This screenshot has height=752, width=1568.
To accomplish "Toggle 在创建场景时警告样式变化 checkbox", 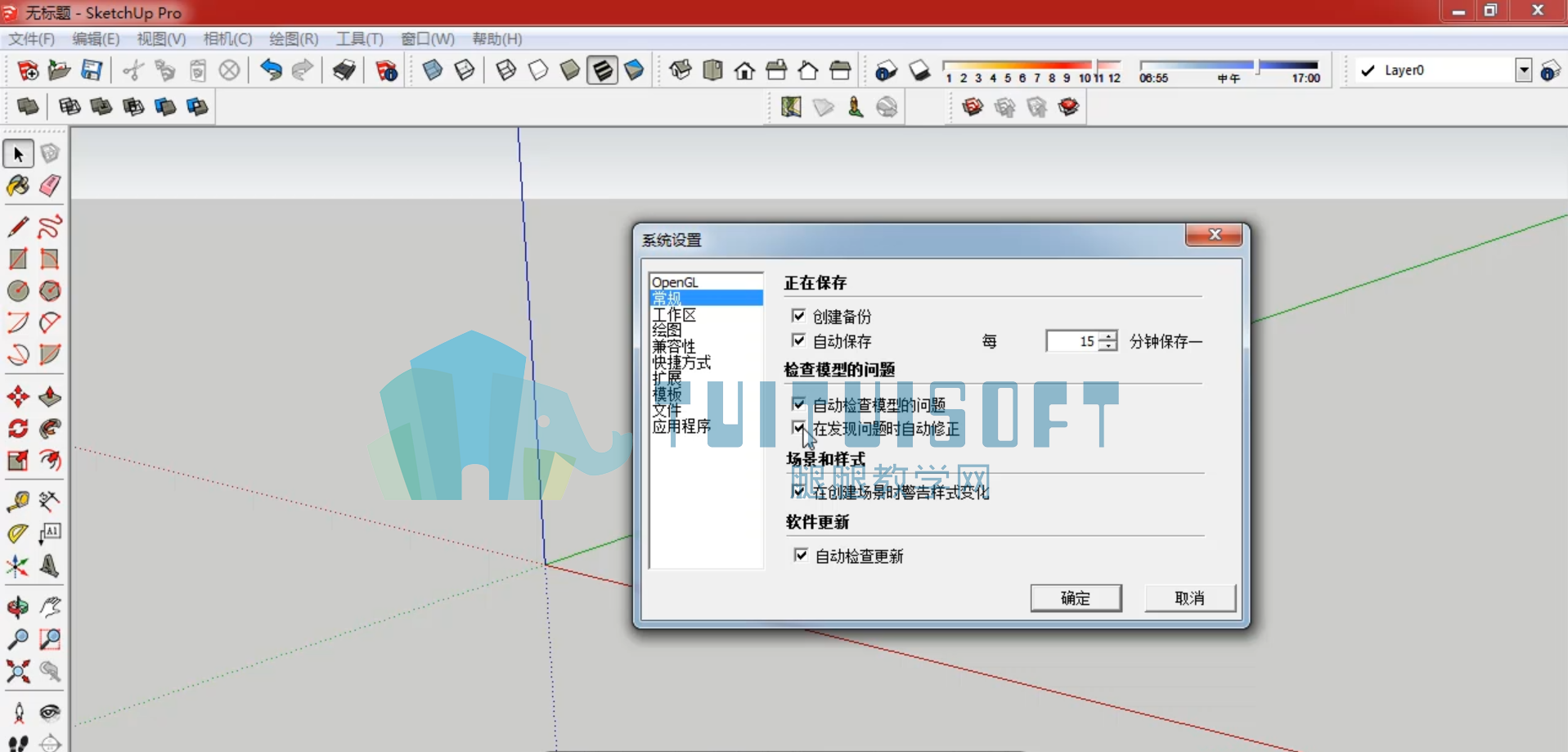I will 799,491.
